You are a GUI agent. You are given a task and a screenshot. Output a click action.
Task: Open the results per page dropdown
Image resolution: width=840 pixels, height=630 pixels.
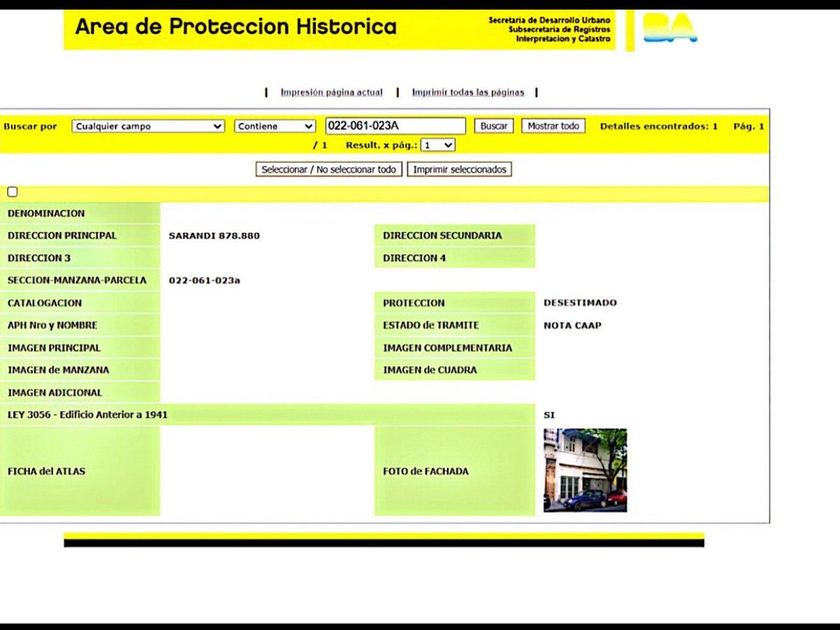click(438, 145)
